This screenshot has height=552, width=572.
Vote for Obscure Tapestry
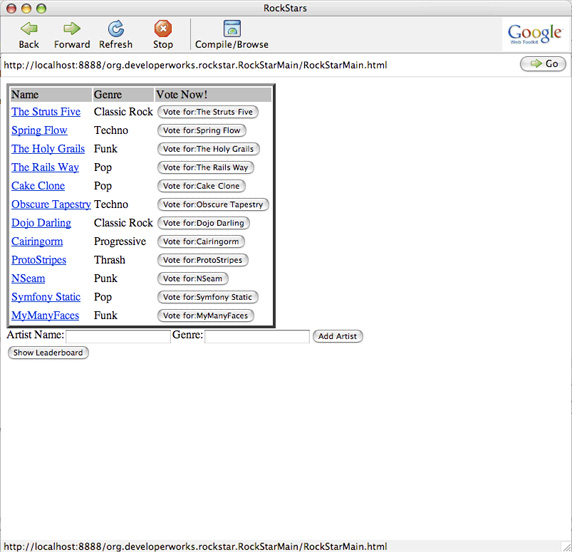(x=213, y=205)
